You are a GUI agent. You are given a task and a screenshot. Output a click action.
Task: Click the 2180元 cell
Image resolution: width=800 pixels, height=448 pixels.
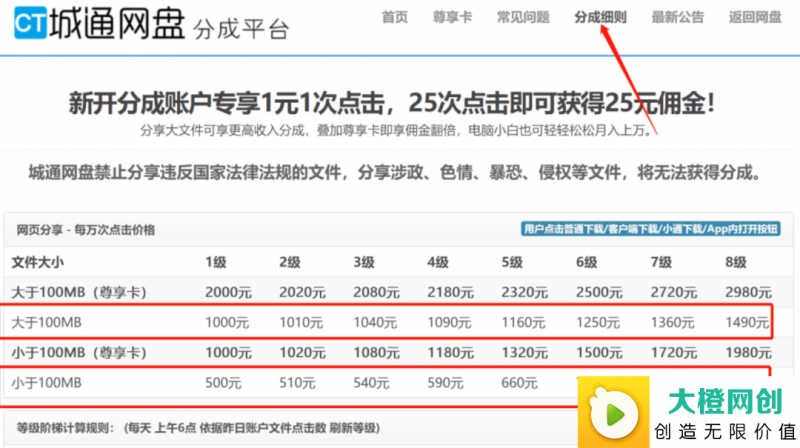click(451, 292)
